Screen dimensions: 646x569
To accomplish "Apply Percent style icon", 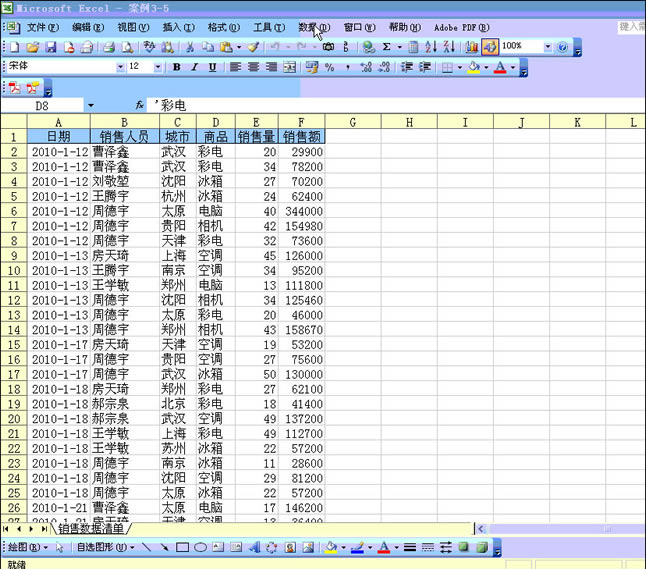I will point(330,67).
